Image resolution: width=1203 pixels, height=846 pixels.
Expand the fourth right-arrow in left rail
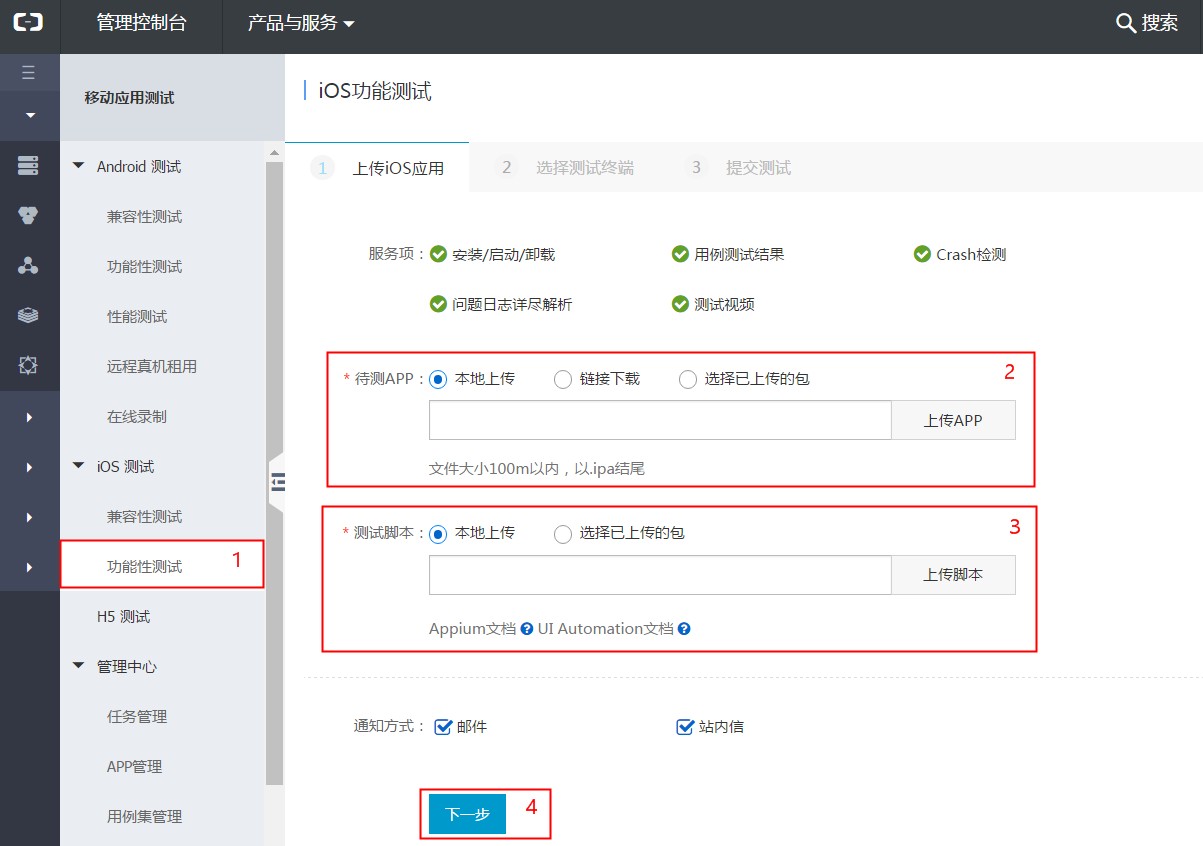(29, 567)
